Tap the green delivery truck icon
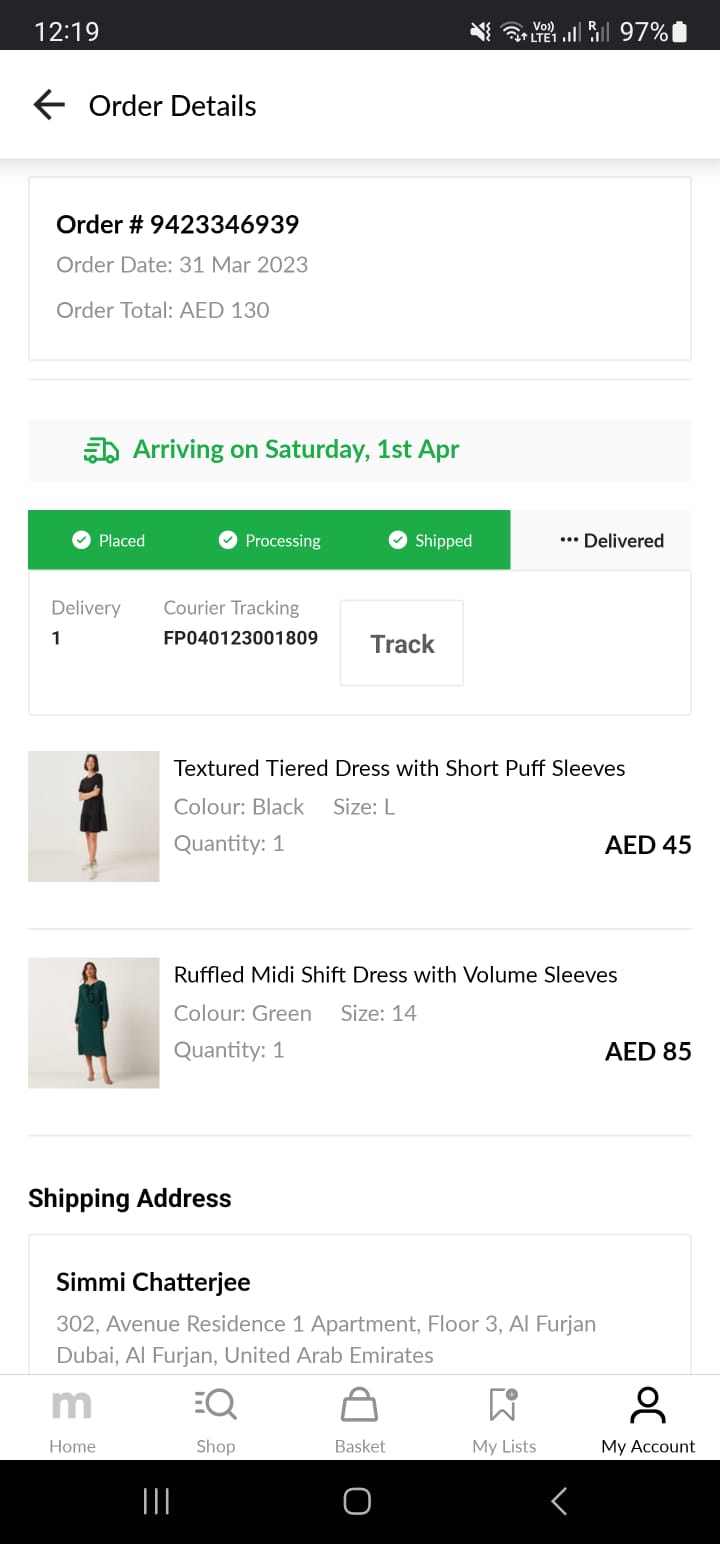This screenshot has height=1544, width=720. (x=101, y=450)
